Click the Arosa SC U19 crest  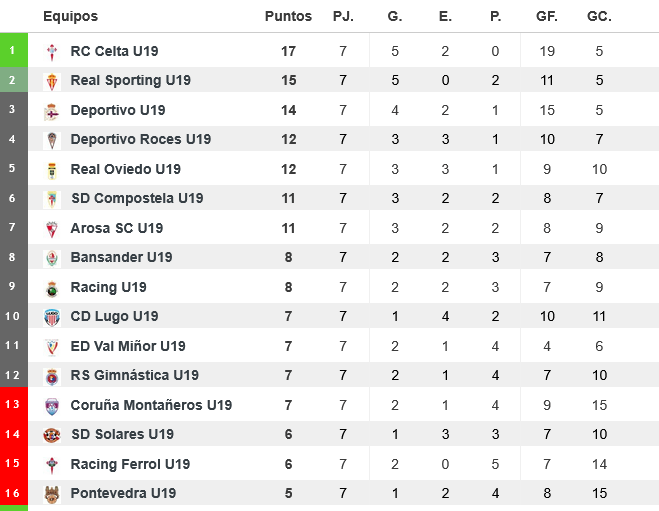click(x=53, y=229)
